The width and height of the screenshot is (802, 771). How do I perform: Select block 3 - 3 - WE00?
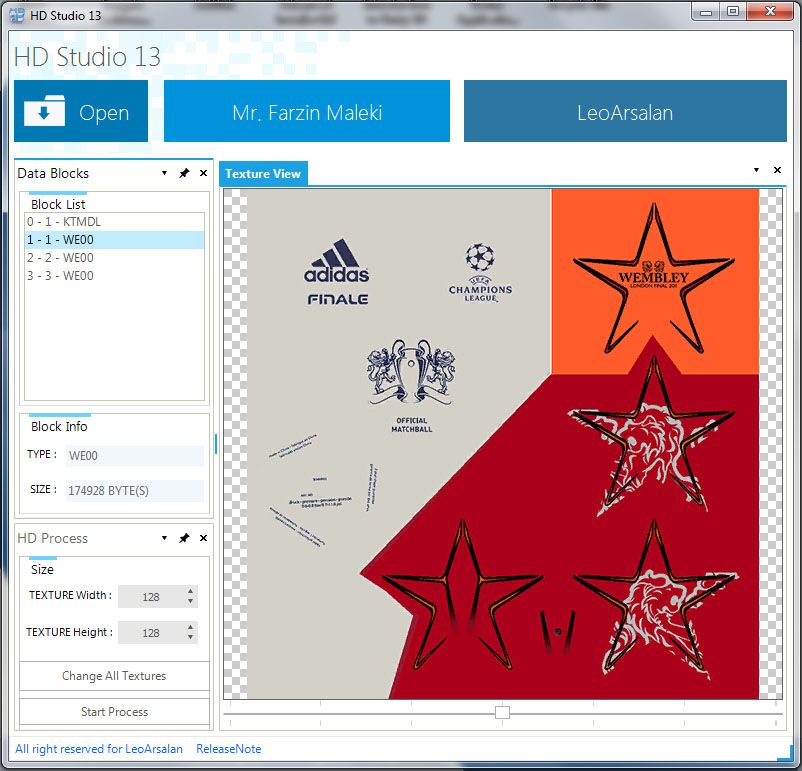60,275
